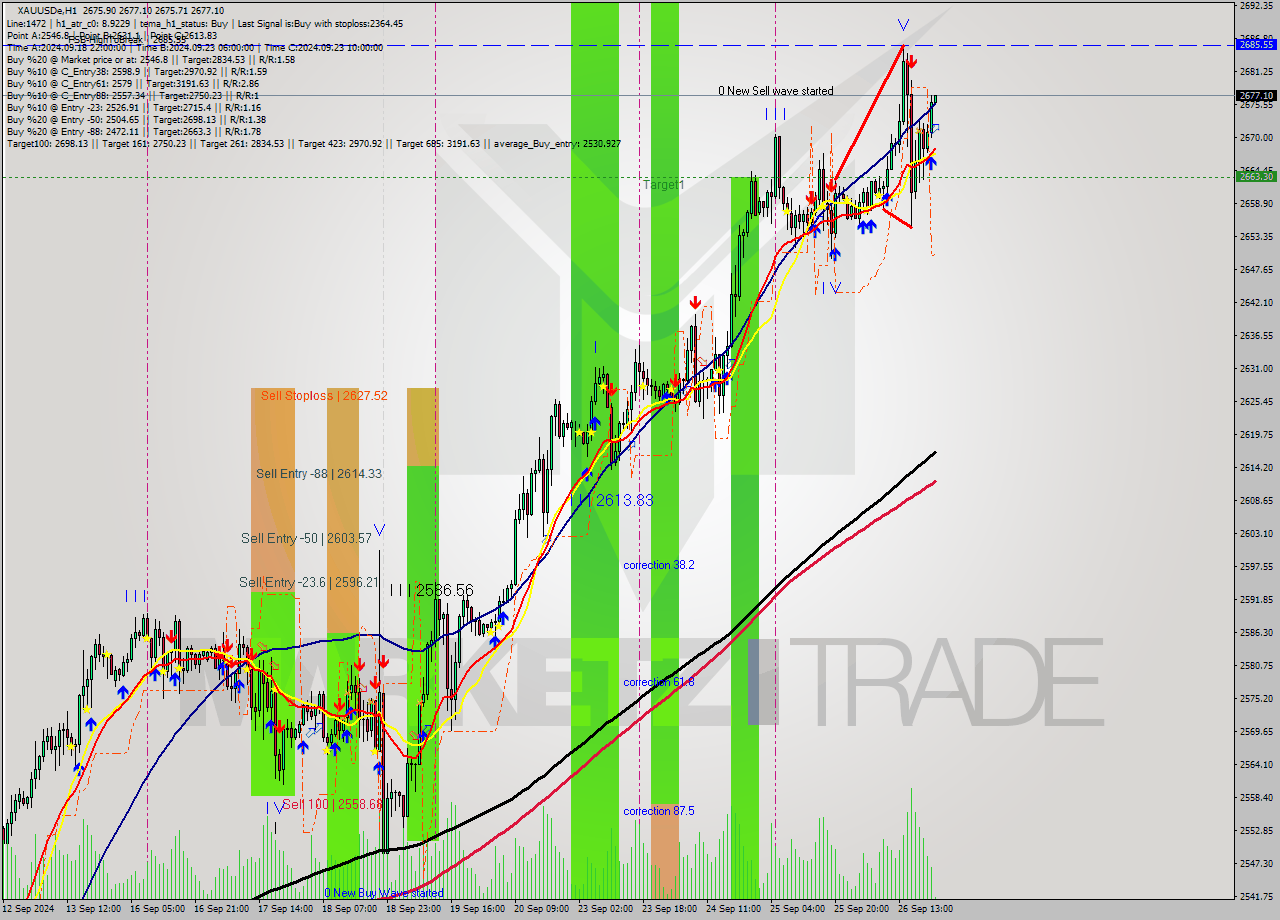The width and height of the screenshot is (1280, 920).
Task: Click the 'Line:1472 | h1_atr_c0' info line
Action: pos(205,23)
